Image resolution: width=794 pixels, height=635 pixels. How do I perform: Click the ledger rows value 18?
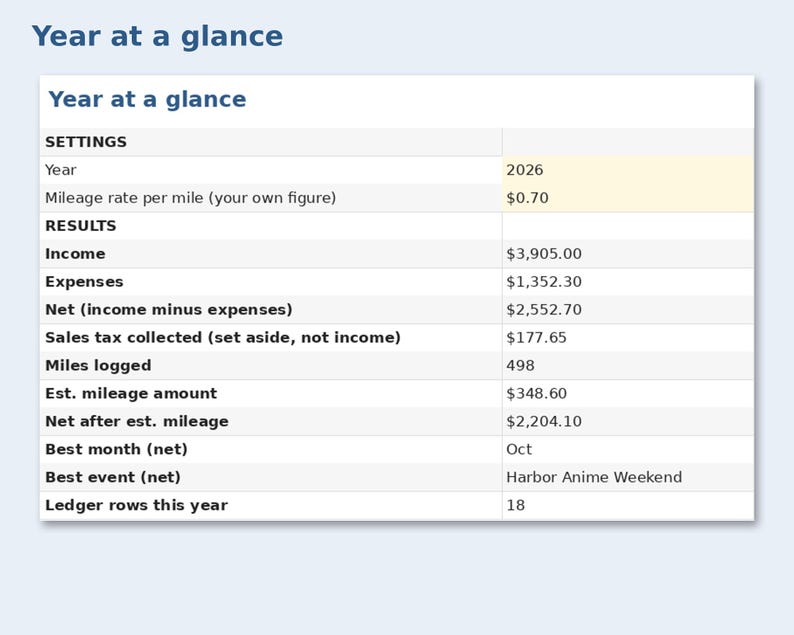coord(515,505)
